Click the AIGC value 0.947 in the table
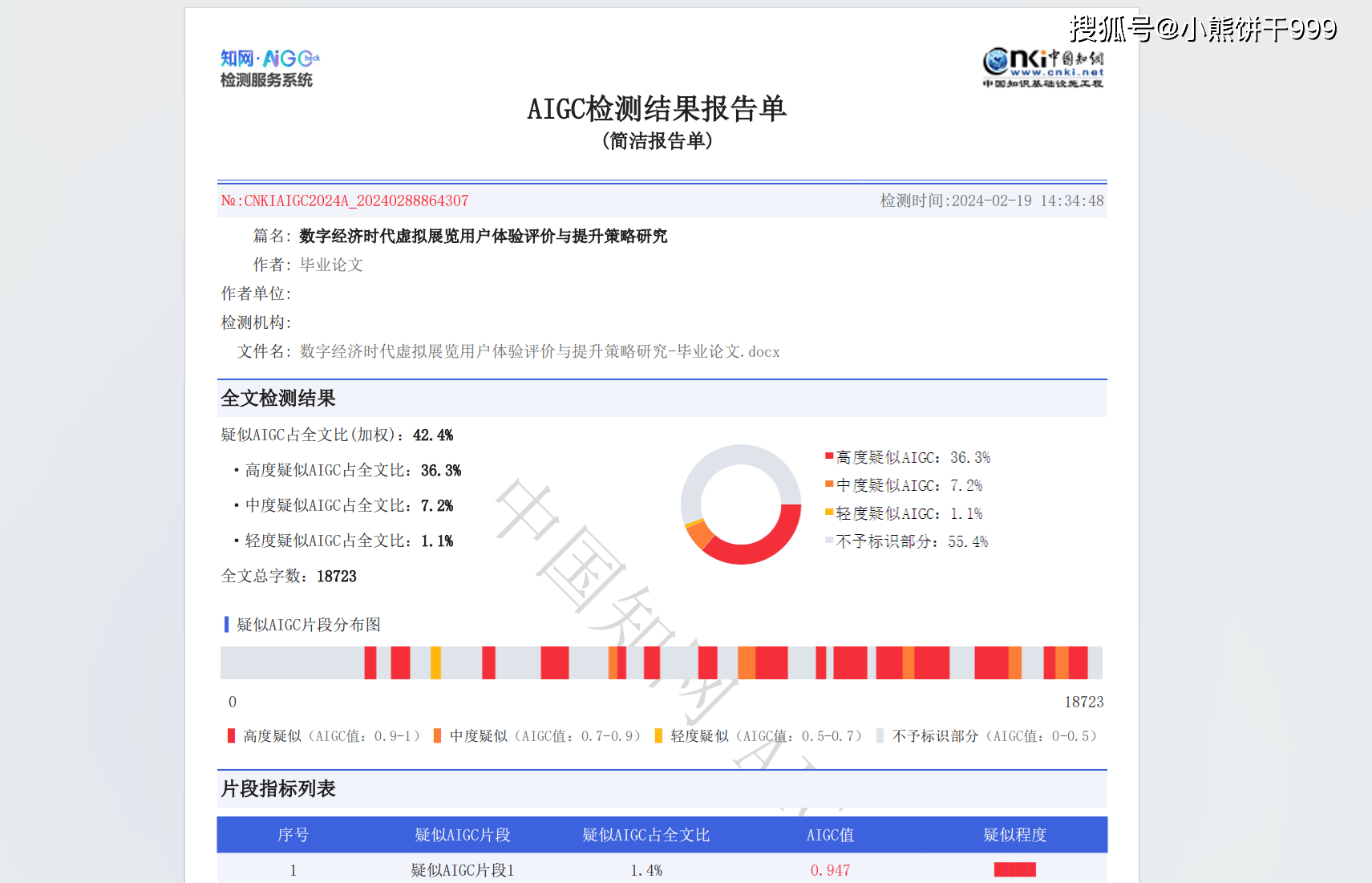1372x883 pixels. [831, 869]
